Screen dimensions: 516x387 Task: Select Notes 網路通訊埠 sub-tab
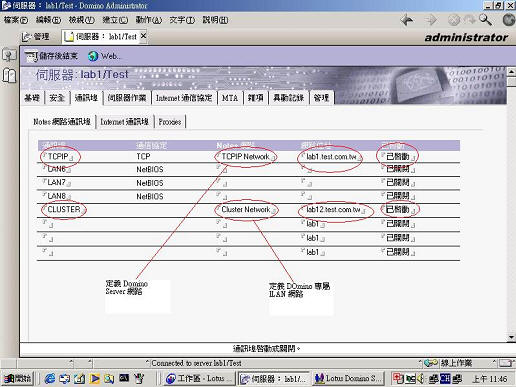tap(62, 122)
